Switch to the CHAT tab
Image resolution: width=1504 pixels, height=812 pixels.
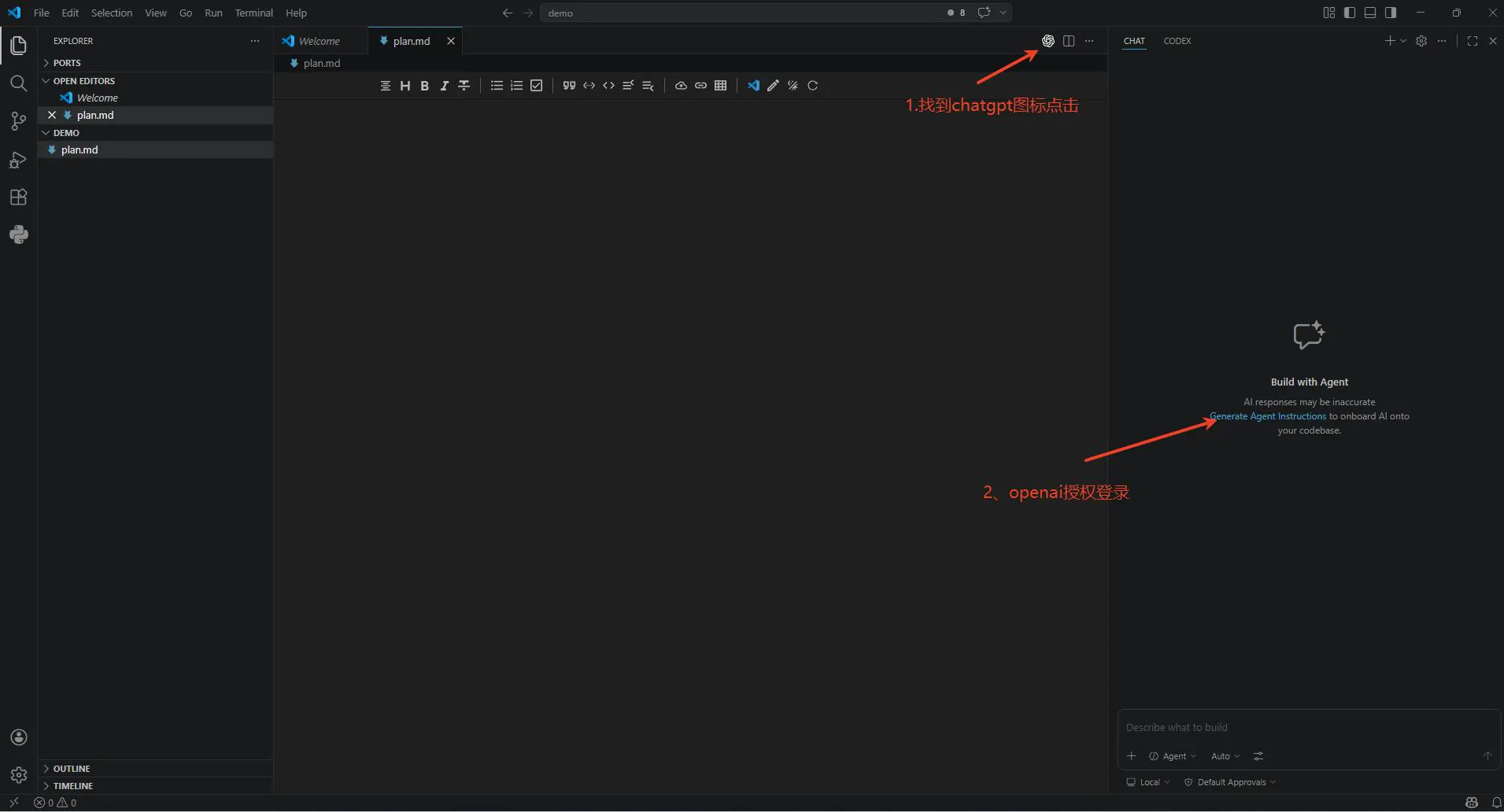tap(1134, 41)
